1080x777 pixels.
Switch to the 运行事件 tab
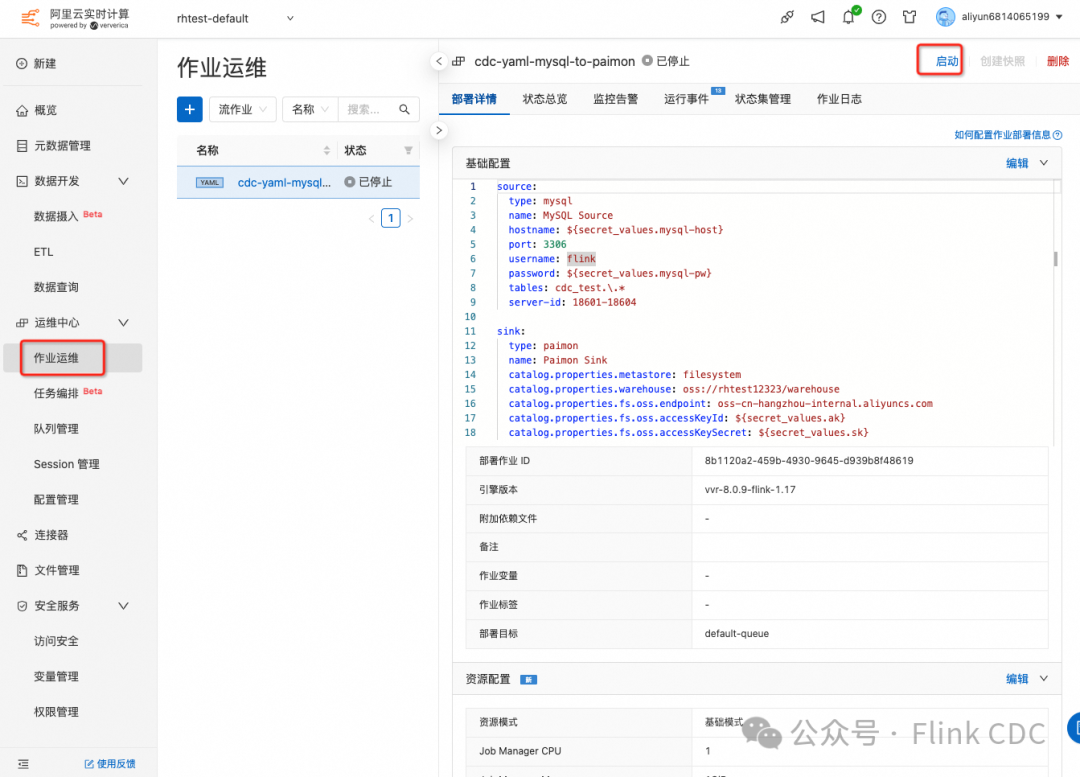click(686, 99)
